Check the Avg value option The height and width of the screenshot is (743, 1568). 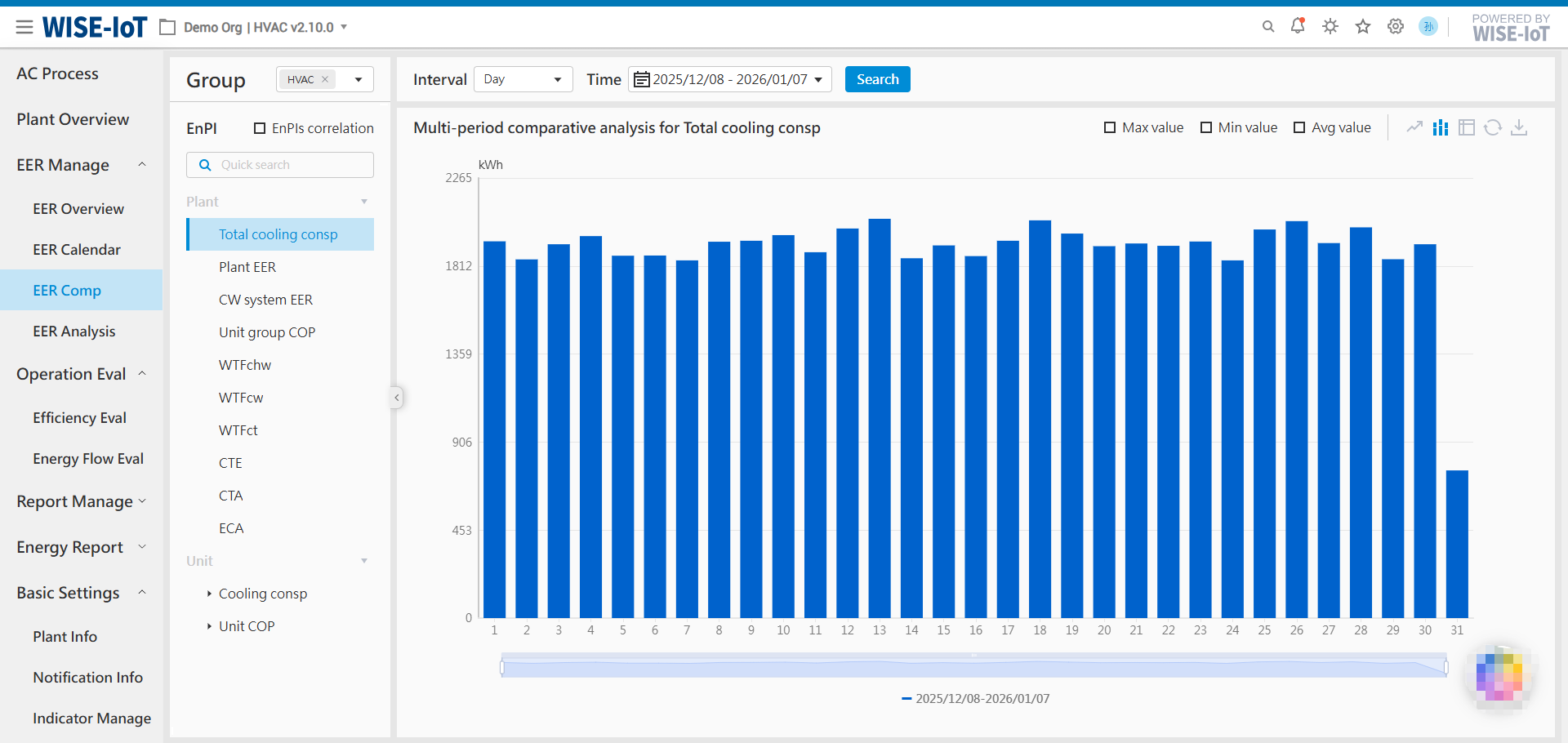click(x=1299, y=127)
